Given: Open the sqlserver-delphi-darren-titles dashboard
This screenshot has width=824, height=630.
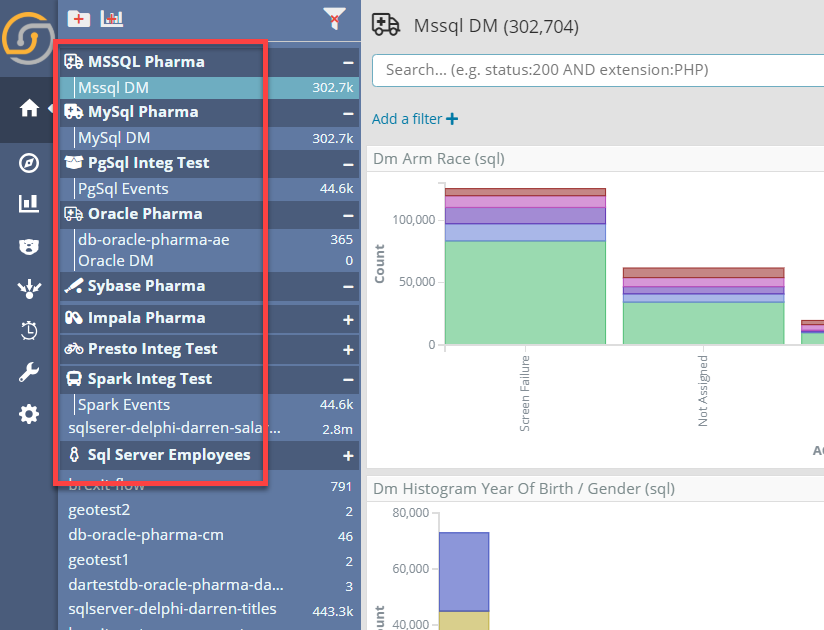Looking at the screenshot, I should point(209,609).
